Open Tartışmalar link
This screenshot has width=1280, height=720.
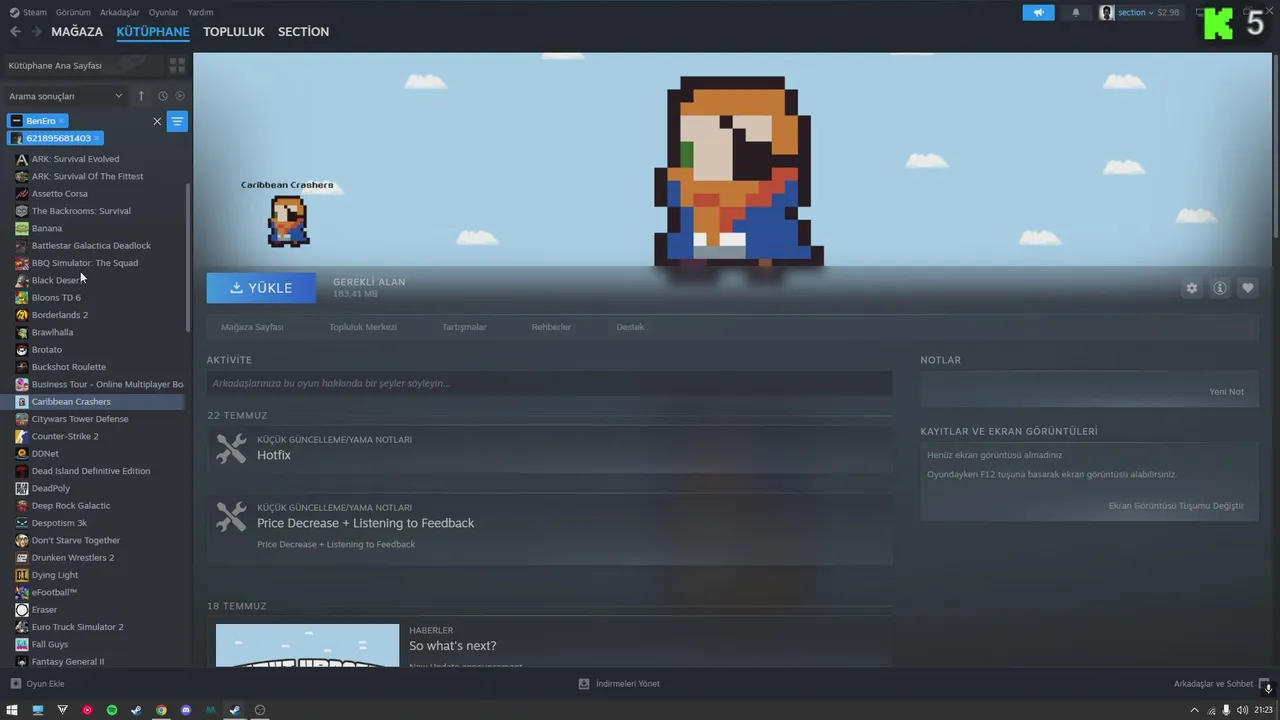pos(464,327)
